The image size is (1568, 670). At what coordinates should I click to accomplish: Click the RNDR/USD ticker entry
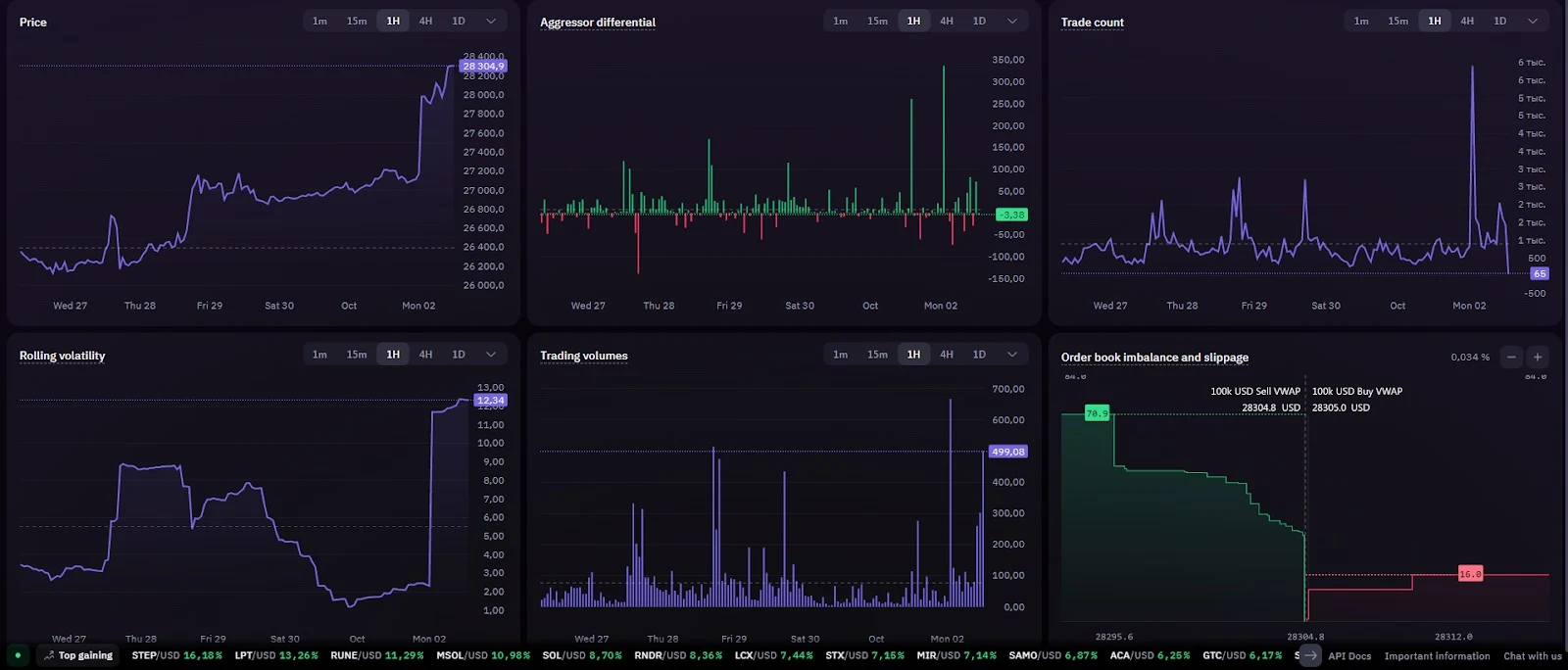pos(678,655)
